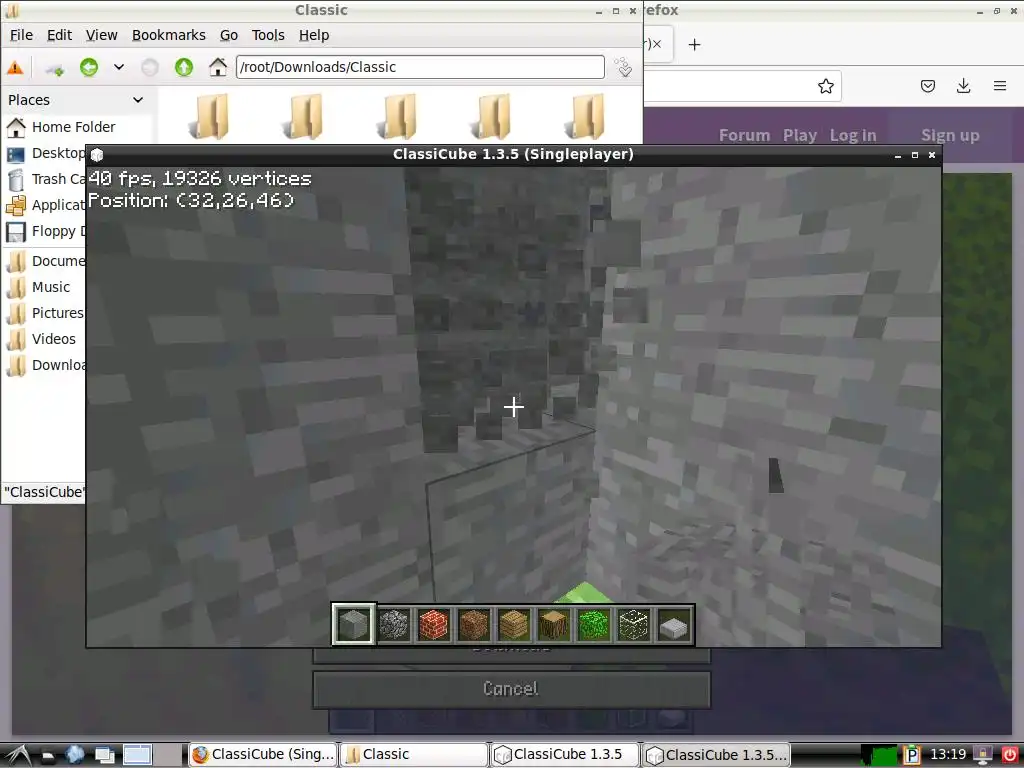Screen dimensions: 1024x768
Task: Open Trash Can in Places sidebar
Action: click(46, 179)
